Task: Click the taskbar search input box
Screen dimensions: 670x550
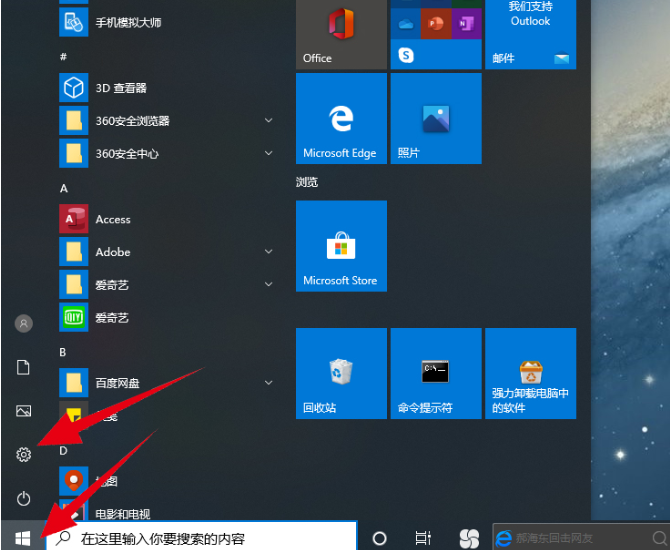Action: click(x=201, y=536)
